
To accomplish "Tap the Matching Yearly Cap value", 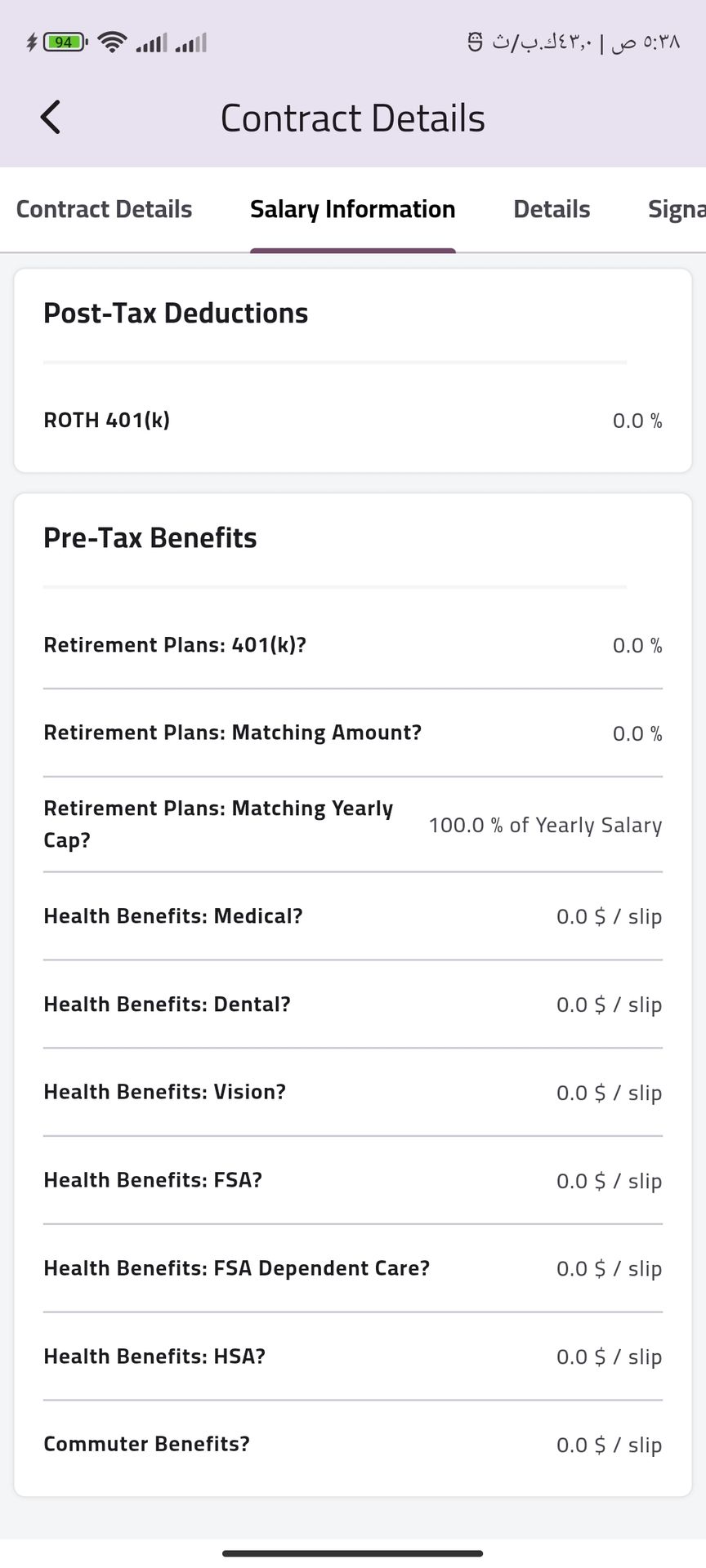I will pos(545,825).
